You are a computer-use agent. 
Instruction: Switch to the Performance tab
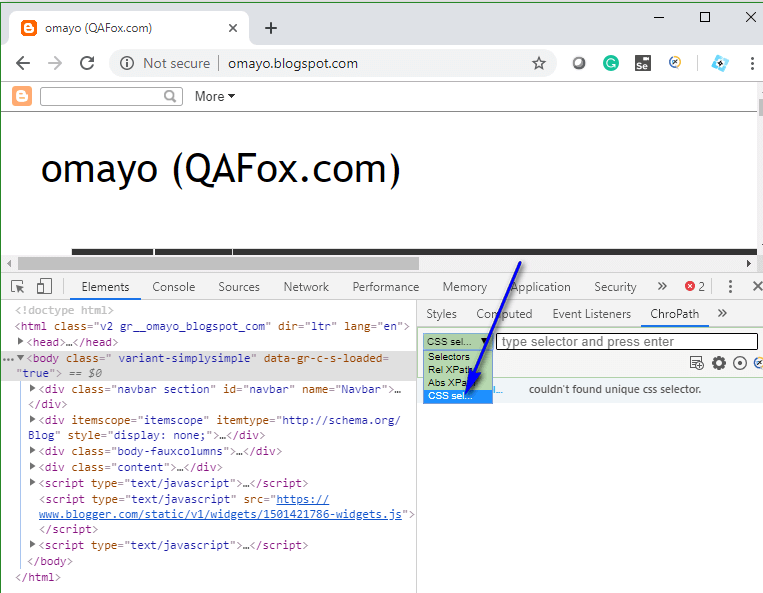(386, 287)
